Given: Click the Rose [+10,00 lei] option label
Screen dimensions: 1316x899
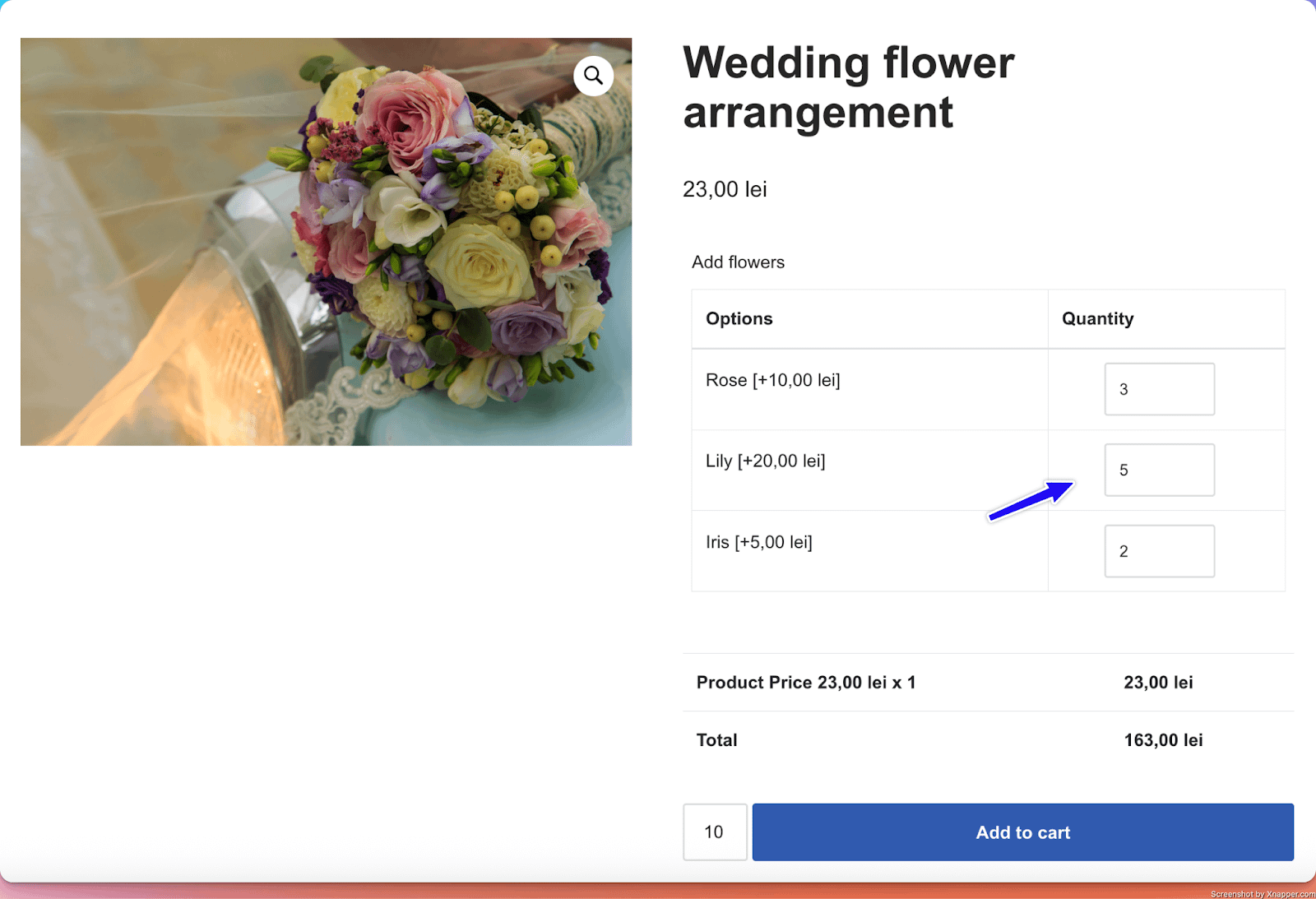Looking at the screenshot, I should tap(772, 380).
